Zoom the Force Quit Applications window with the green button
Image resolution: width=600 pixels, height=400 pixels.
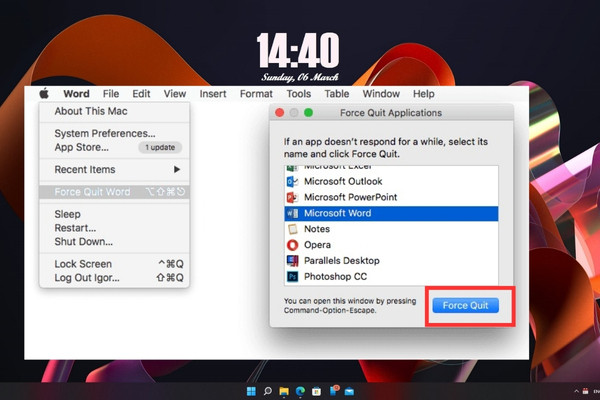click(308, 113)
